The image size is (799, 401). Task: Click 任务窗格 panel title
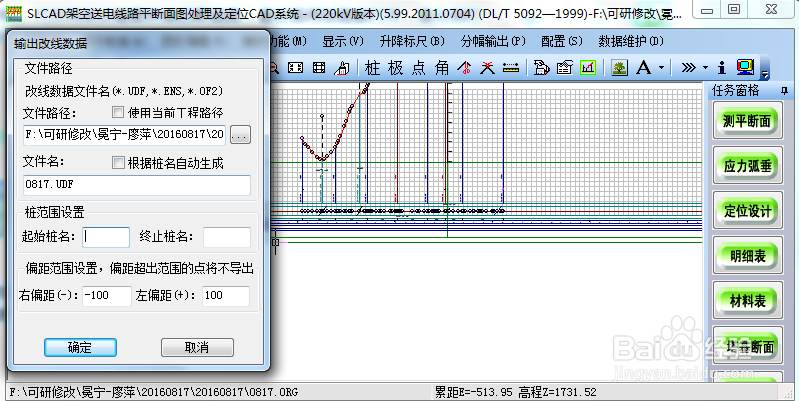[736, 91]
